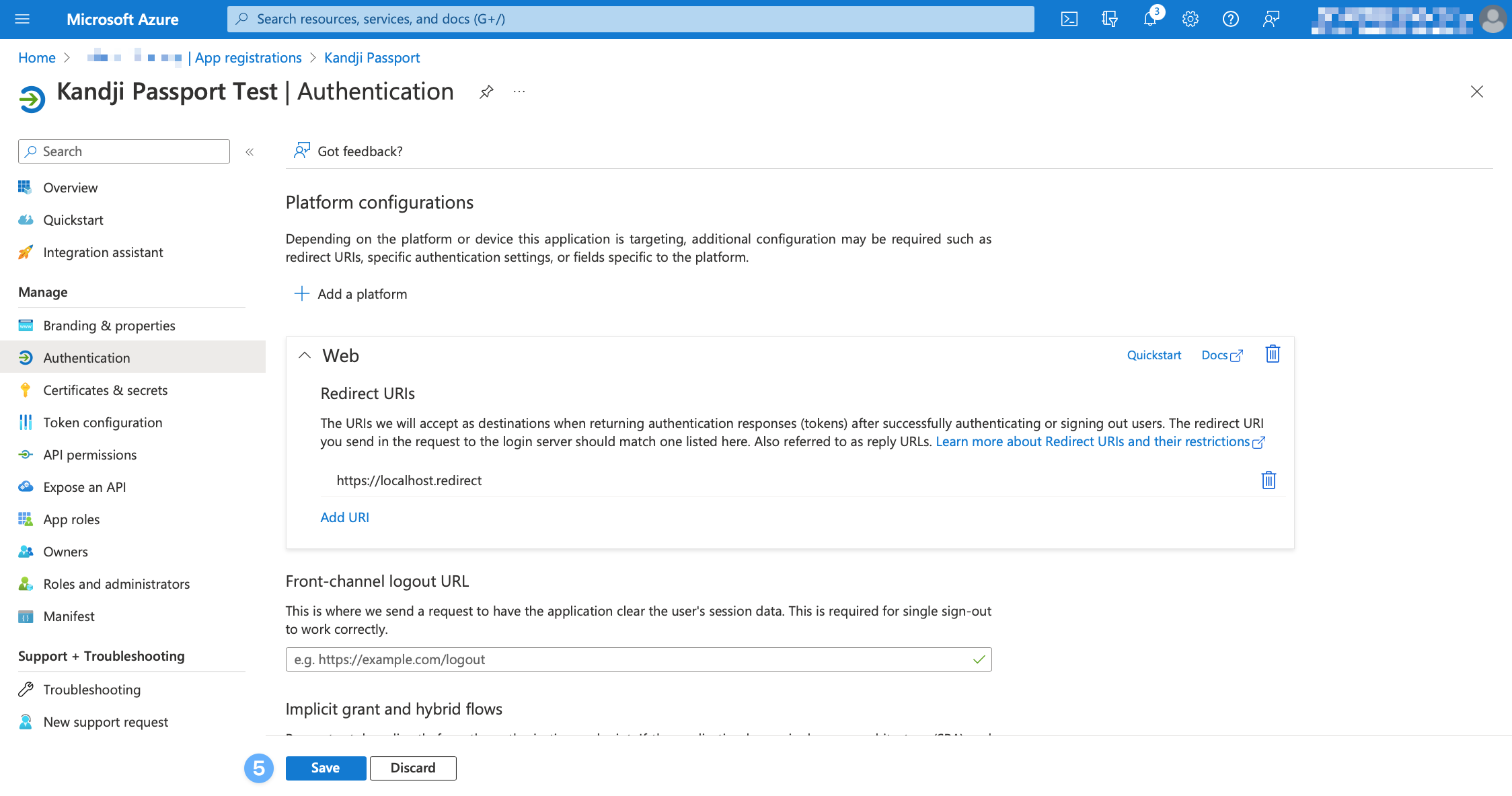Viewport: 1512px width, 796px height.
Task: Collapse the left navigation pane
Action: point(250,152)
